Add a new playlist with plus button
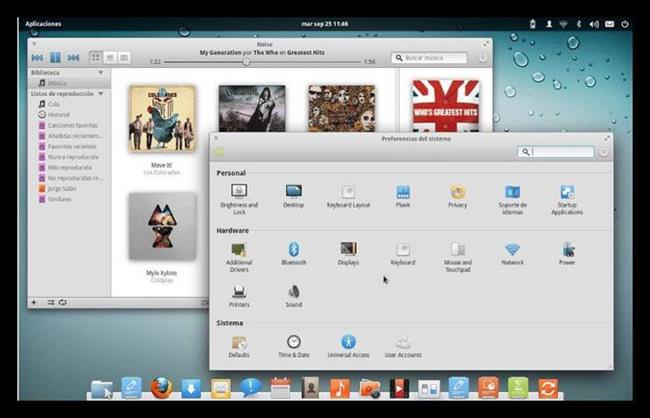This screenshot has height=418, width=650. click(x=34, y=302)
